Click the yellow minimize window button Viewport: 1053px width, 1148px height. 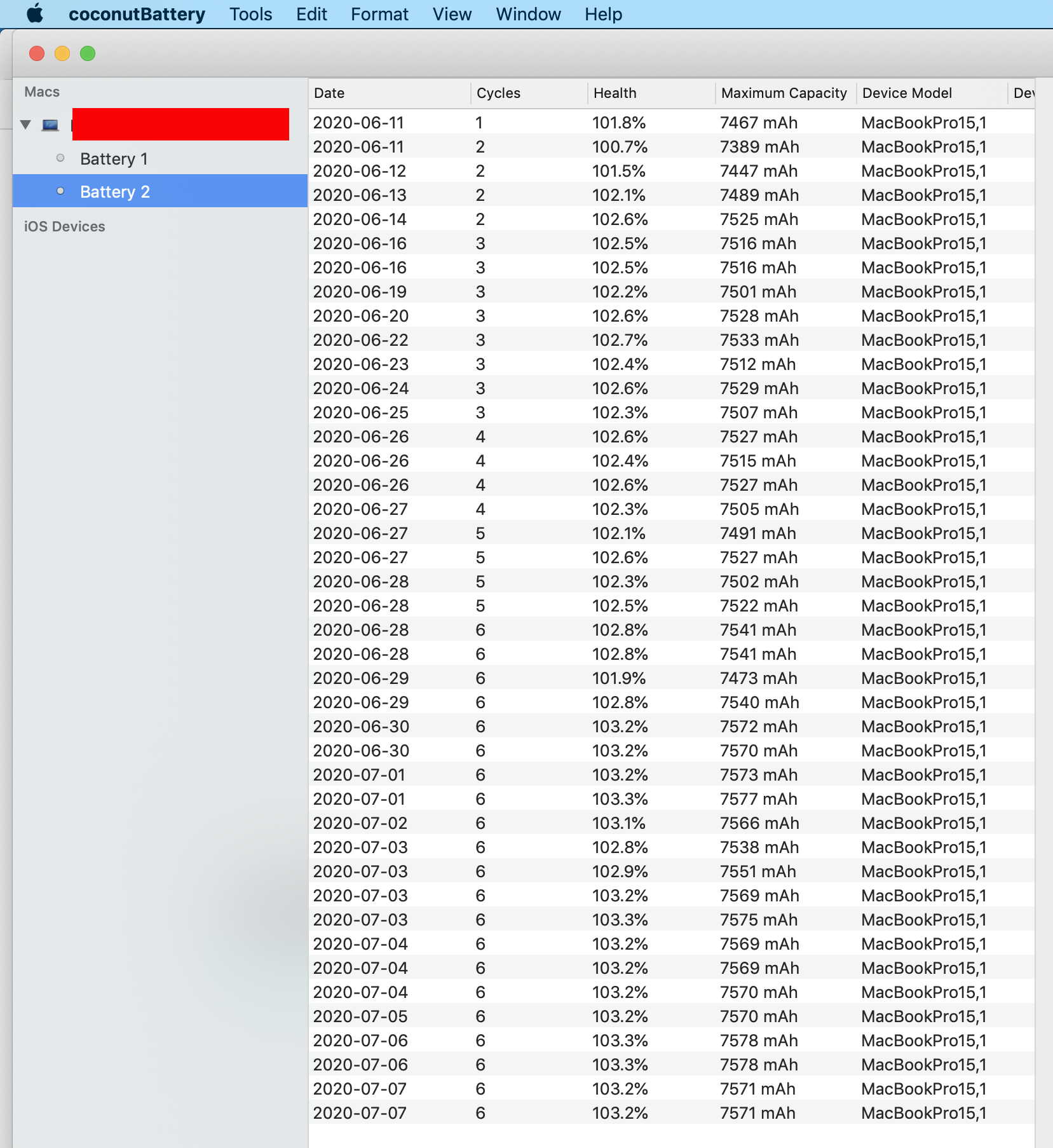[62, 53]
